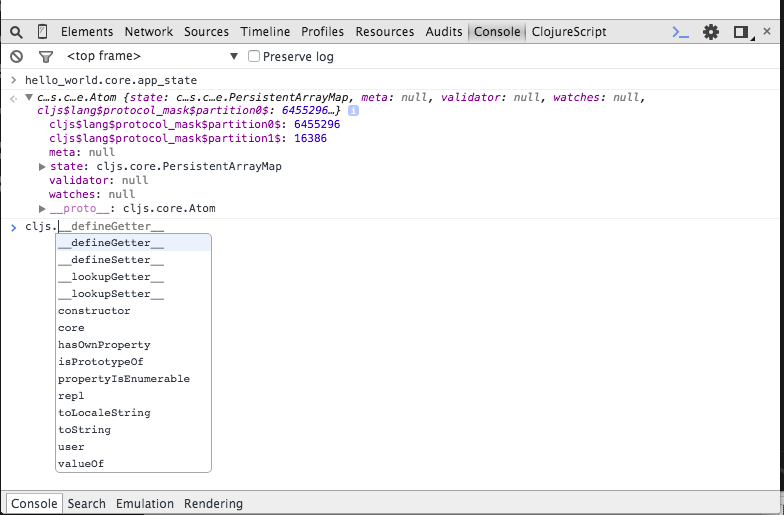Viewport: 784px width, 515px height.
Task: Open the Rendering drawer tab
Action: (213, 504)
